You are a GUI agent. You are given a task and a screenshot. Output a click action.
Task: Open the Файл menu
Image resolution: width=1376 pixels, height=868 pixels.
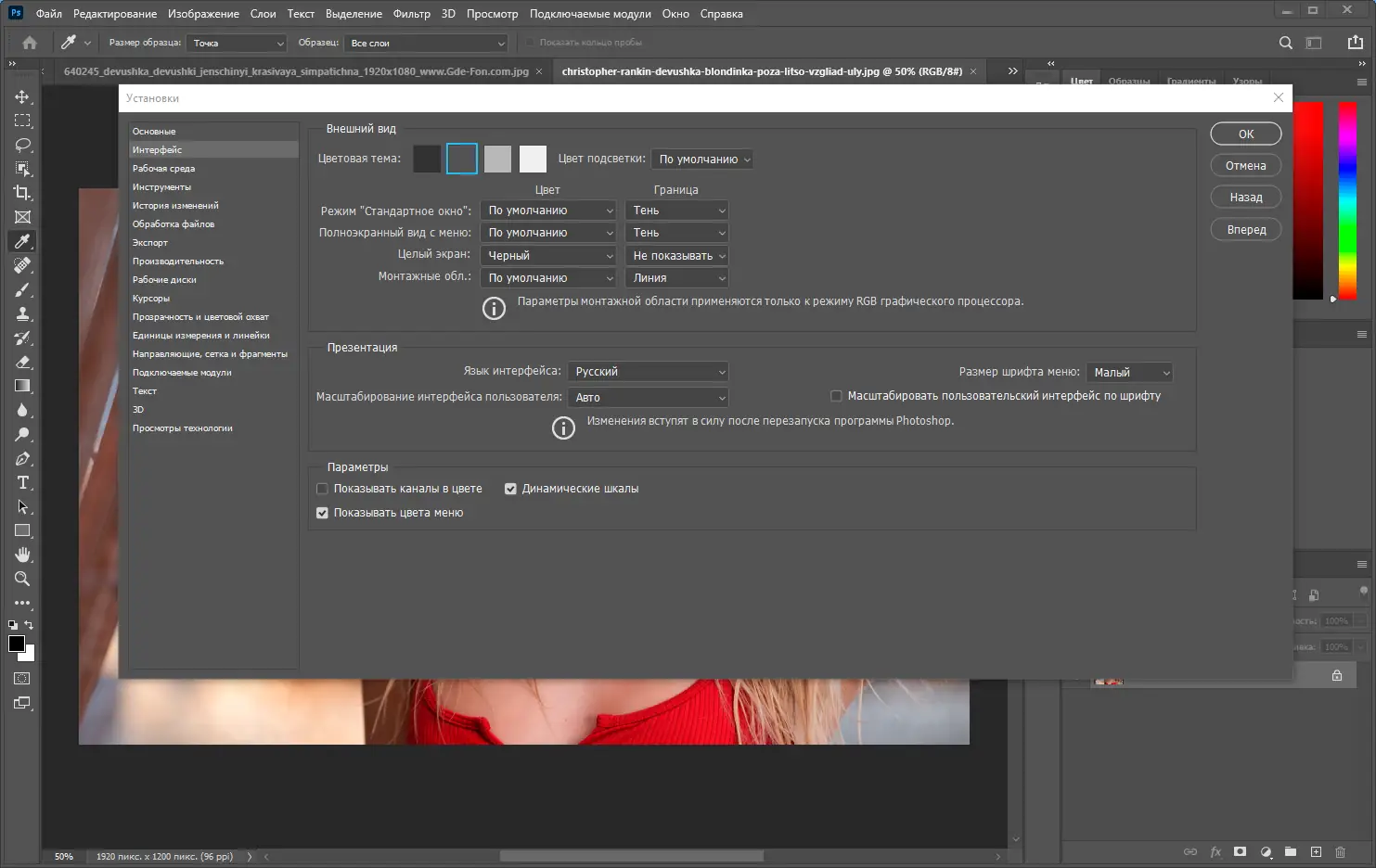tap(49, 14)
